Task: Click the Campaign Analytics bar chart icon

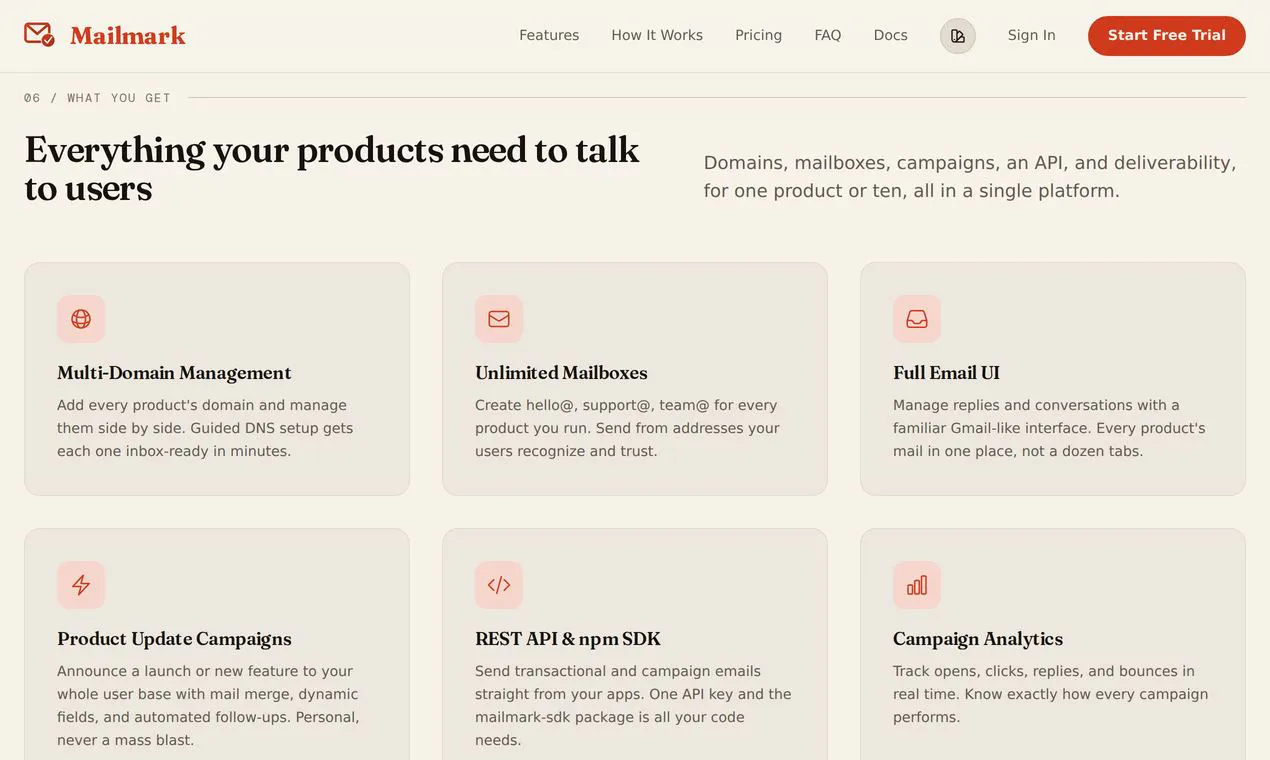Action: pos(917,585)
